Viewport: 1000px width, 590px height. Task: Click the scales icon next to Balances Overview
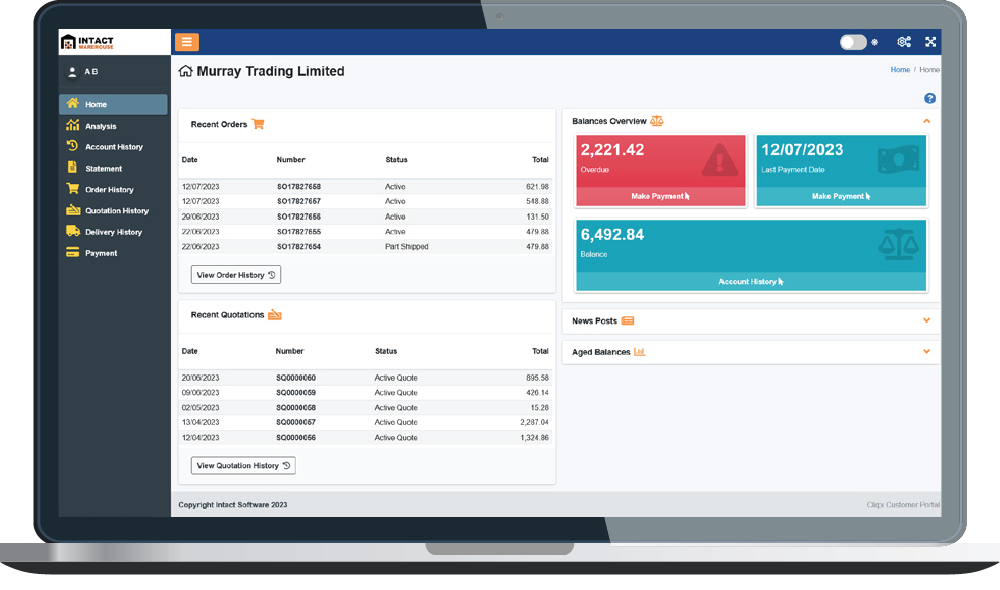tap(657, 121)
